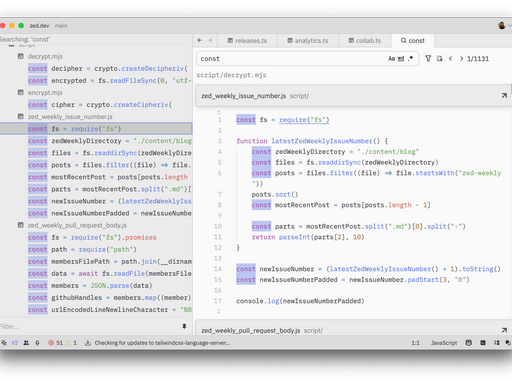Switch to the analytics.ts tab
The image size is (512, 384).
point(308,41)
